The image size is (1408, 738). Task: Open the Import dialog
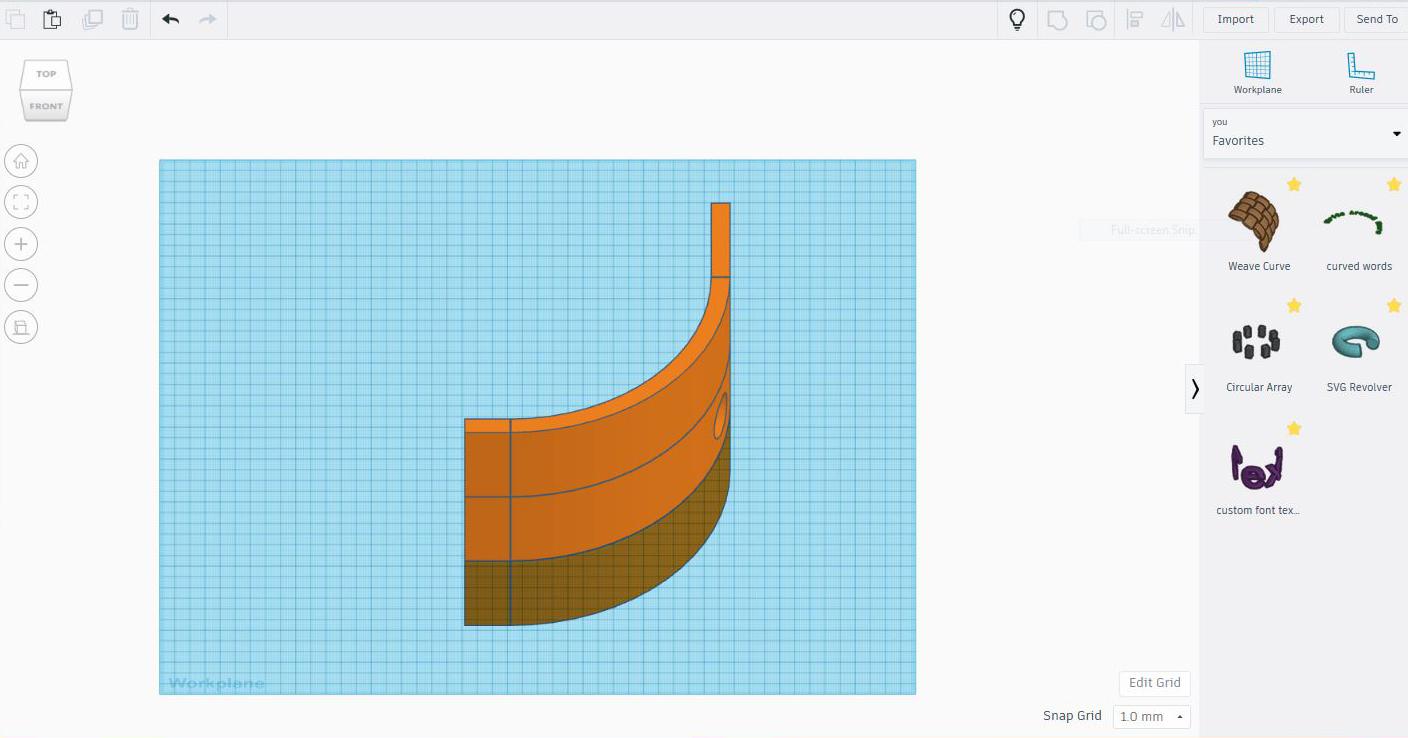click(1236, 19)
